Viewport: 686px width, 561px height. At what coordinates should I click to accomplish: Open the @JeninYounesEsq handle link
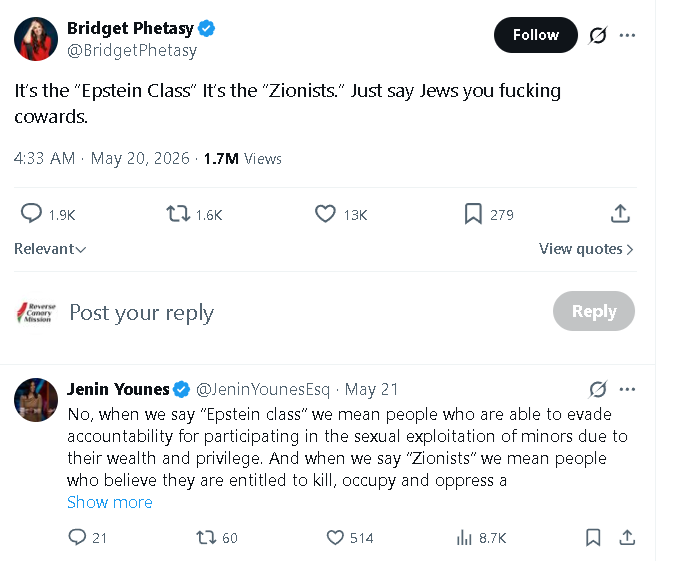[x=262, y=389]
